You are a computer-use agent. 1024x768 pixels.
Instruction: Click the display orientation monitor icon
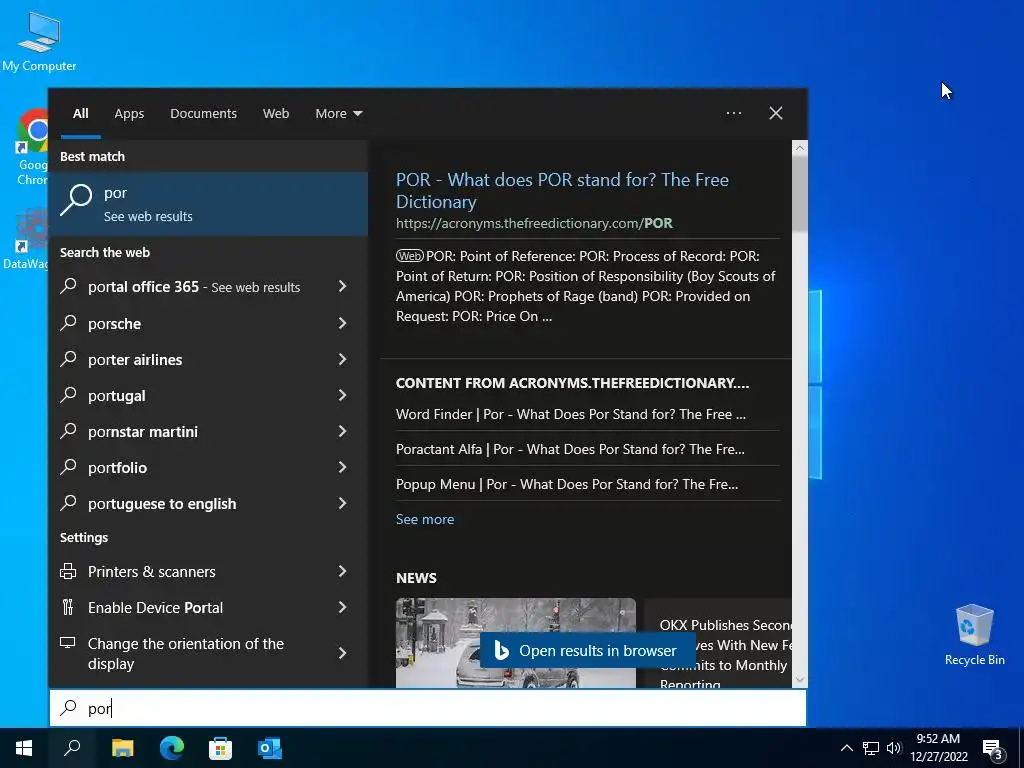point(68,643)
